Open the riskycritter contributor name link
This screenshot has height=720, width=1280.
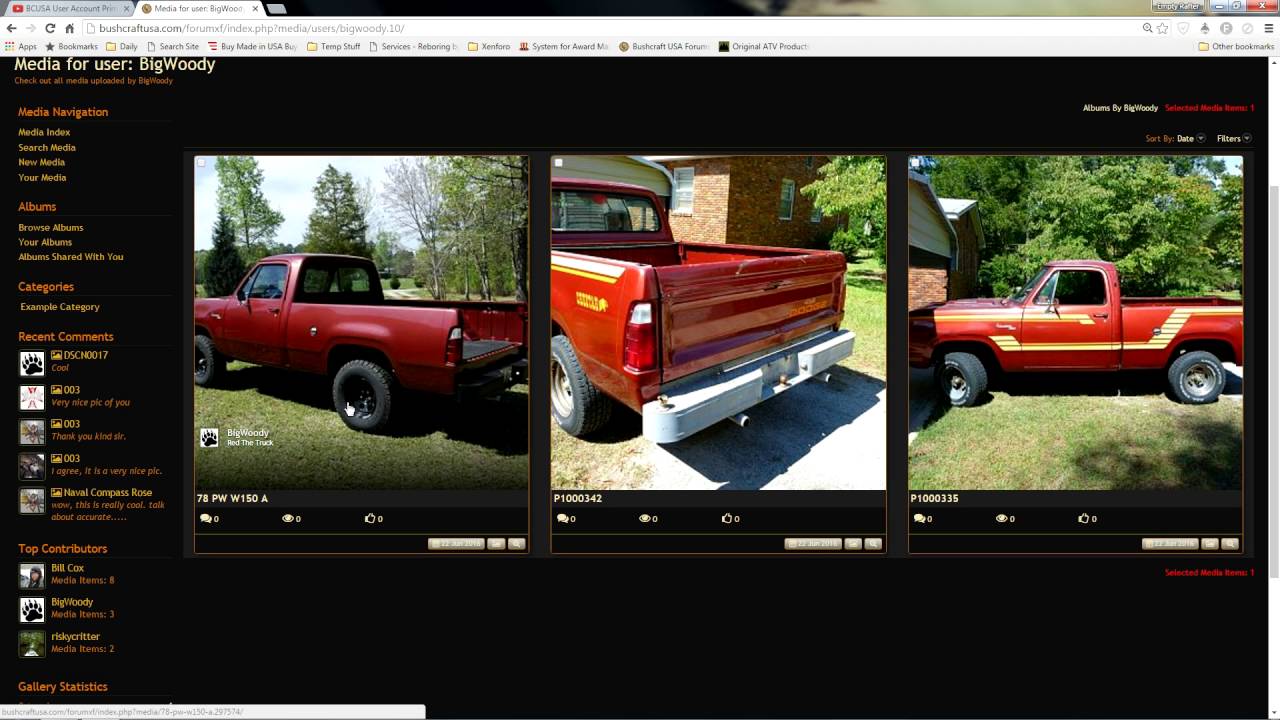pos(75,636)
